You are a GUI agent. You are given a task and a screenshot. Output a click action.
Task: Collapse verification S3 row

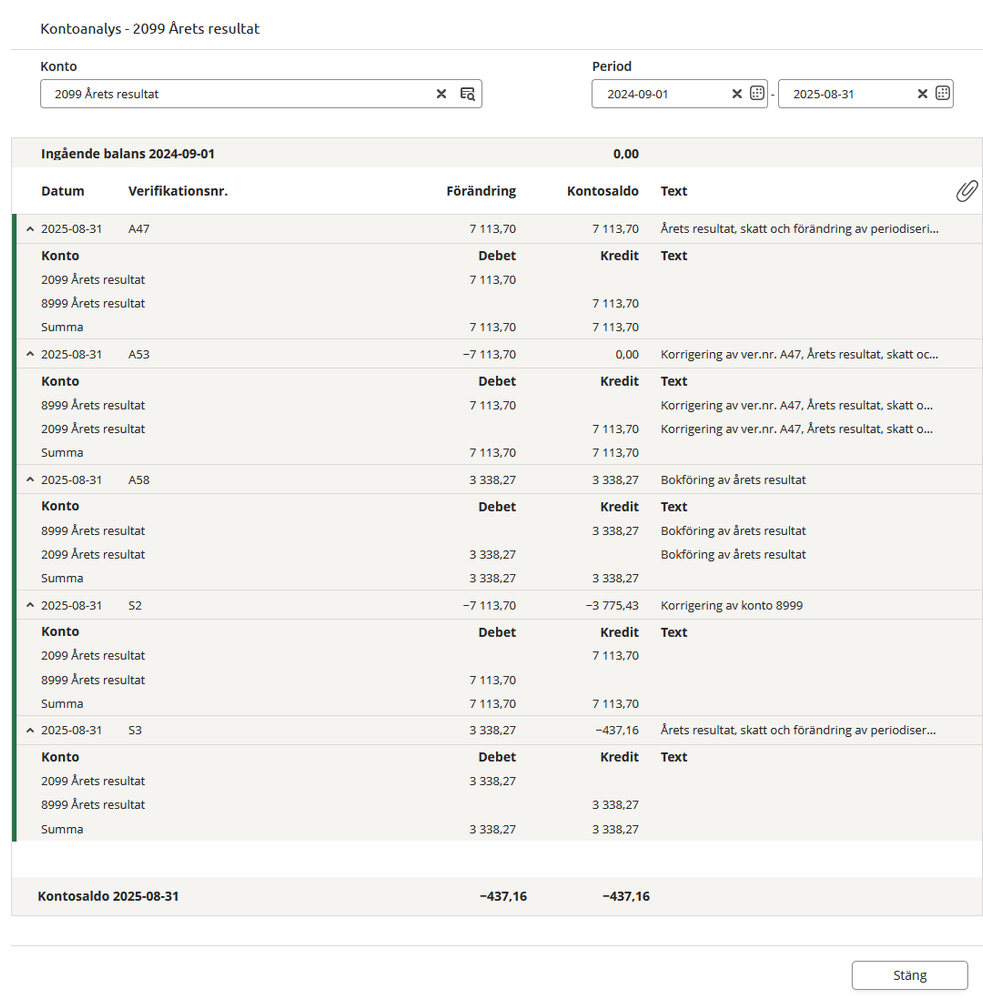tap(30, 731)
